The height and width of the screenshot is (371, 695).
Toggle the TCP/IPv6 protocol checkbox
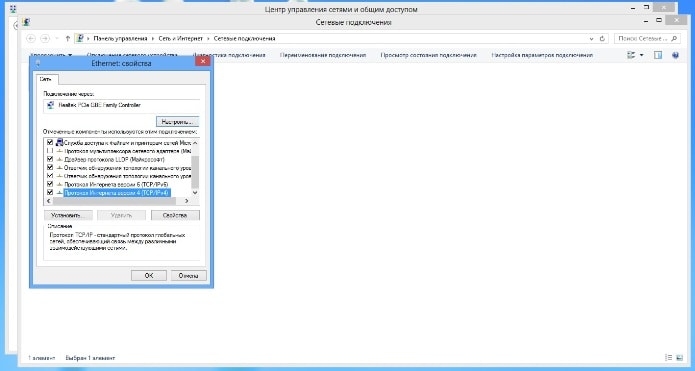click(50, 184)
